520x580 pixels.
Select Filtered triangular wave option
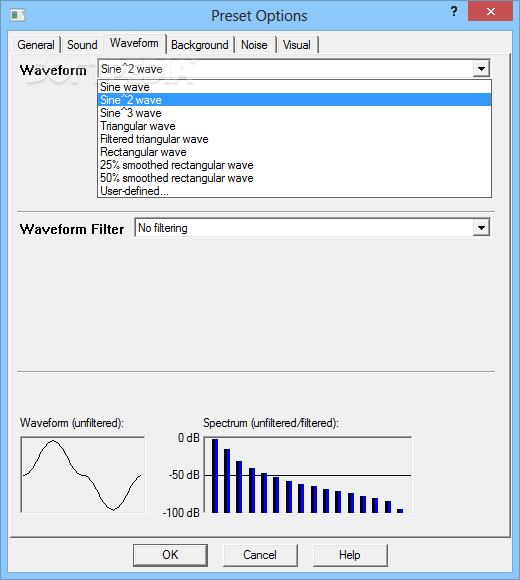pos(294,139)
